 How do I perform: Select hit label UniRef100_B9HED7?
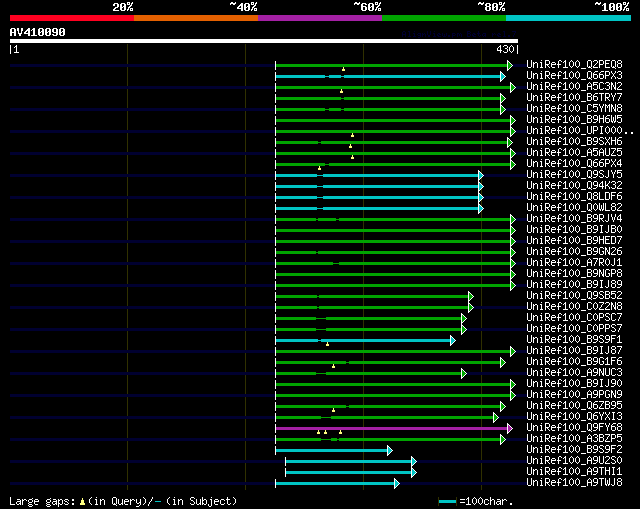coord(574,241)
